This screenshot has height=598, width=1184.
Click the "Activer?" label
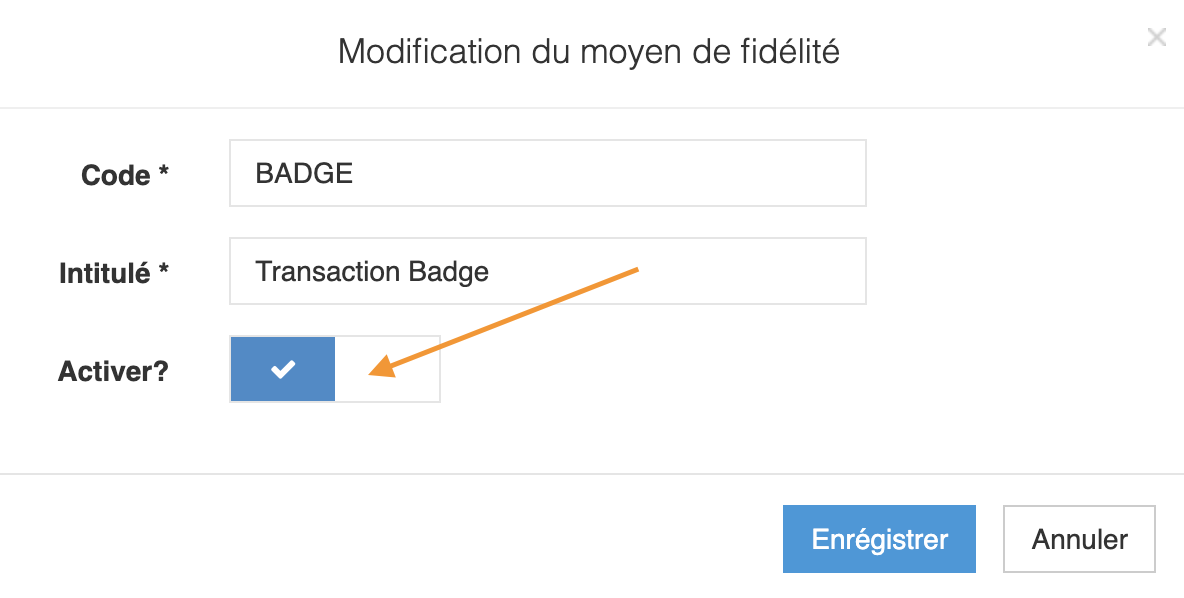pyautogui.click(x=113, y=371)
